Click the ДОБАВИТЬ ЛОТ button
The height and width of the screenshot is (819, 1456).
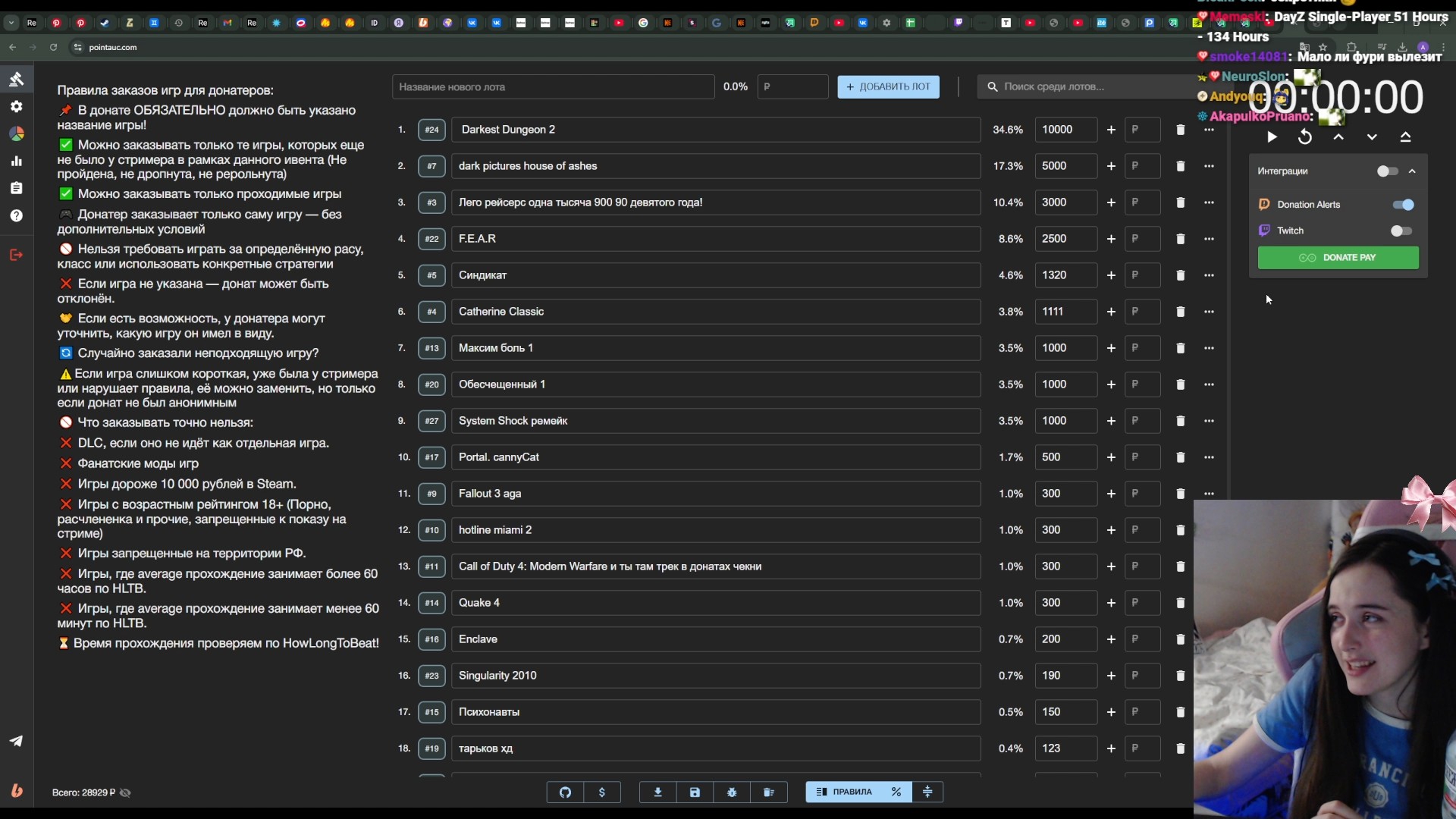pos(888,86)
